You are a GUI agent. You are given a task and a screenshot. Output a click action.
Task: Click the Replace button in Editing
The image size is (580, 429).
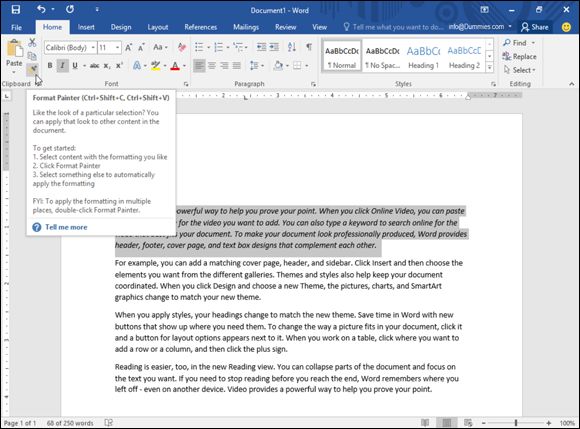tap(519, 57)
